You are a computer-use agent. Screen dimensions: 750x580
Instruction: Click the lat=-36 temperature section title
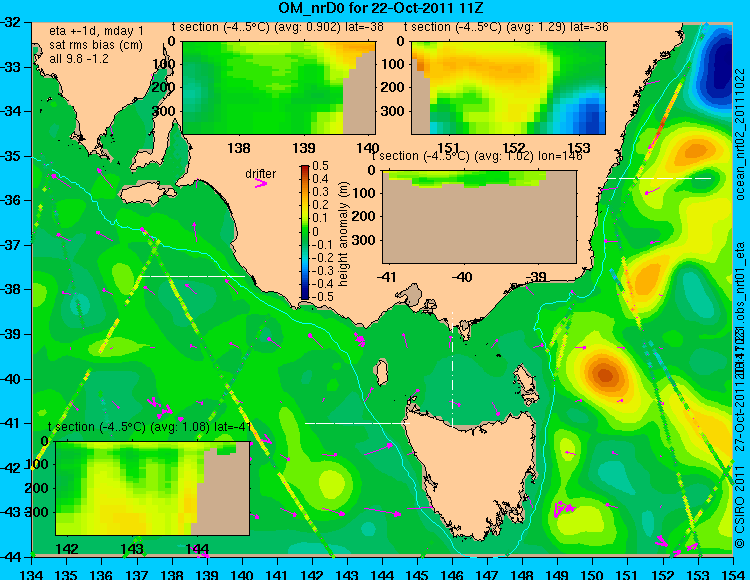[x=506, y=27]
